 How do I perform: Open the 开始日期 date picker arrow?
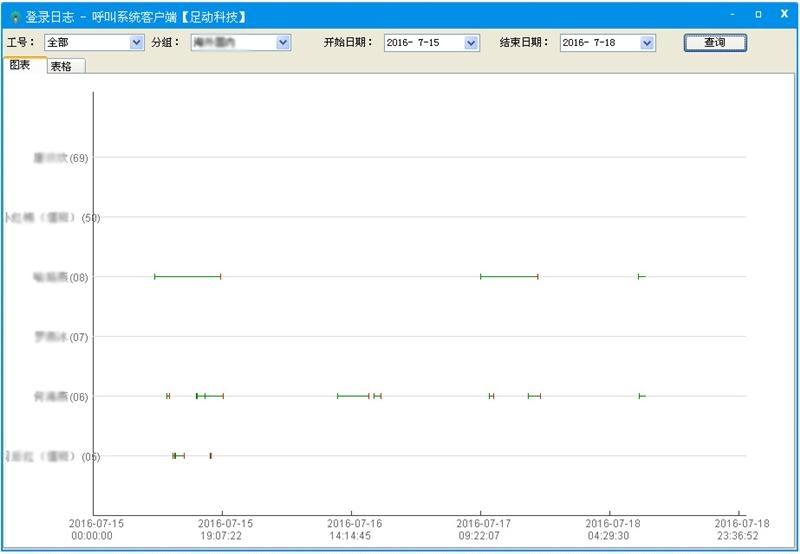pyautogui.click(x=472, y=43)
